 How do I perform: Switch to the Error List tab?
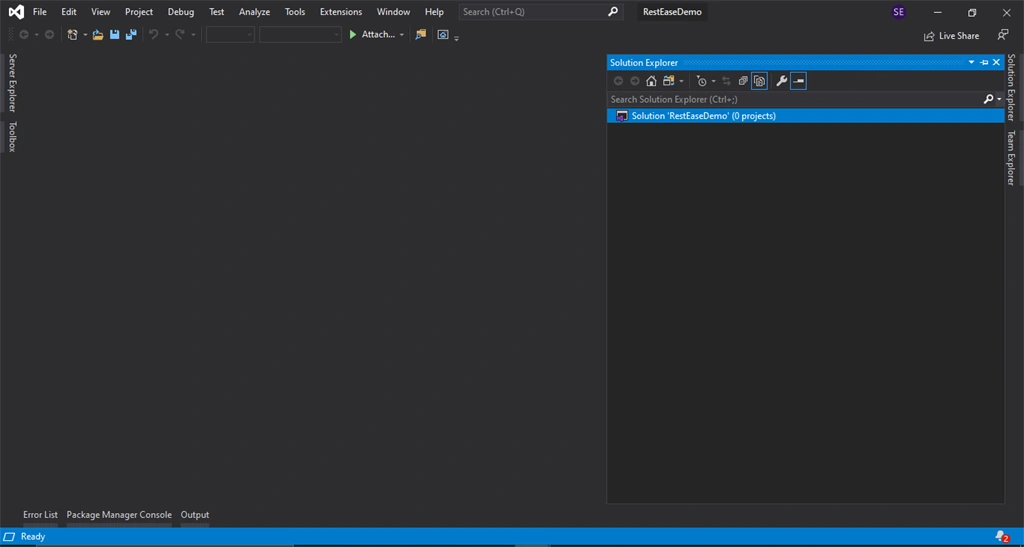[x=40, y=515]
